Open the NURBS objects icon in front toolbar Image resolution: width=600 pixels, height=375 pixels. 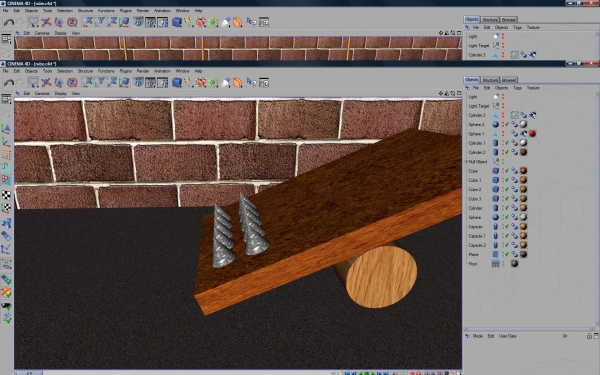pos(201,82)
